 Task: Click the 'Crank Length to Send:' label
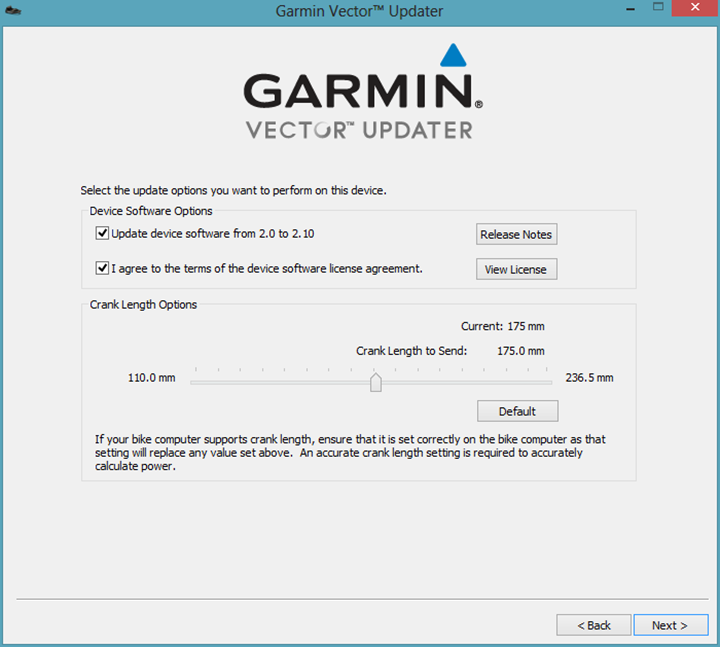point(411,351)
